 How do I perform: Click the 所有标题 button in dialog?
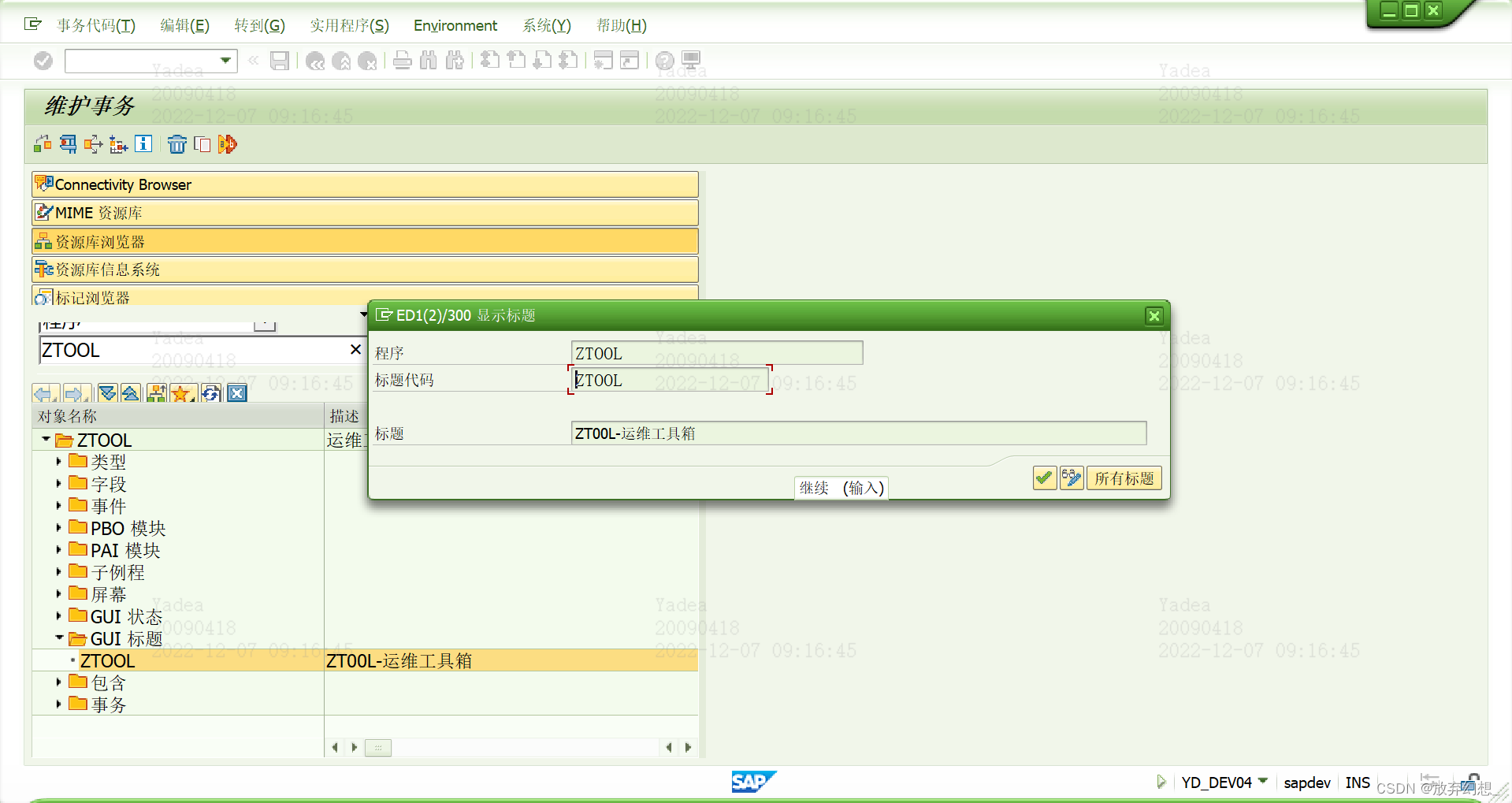click(1124, 478)
